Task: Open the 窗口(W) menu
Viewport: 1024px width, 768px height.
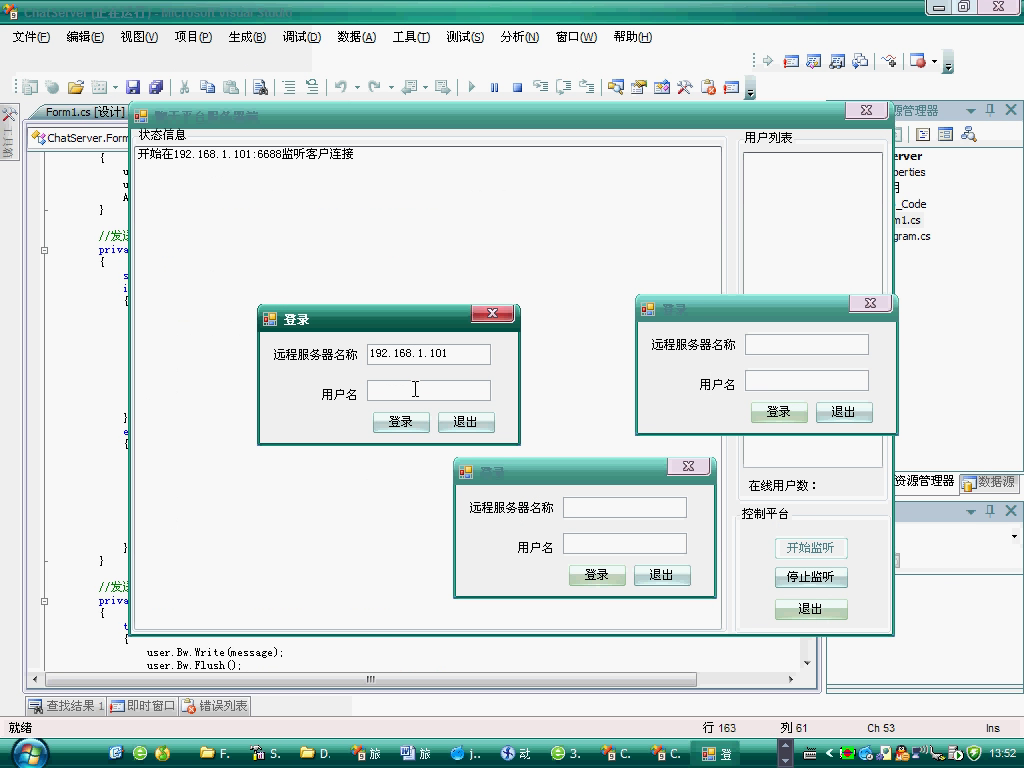Action: [576, 37]
